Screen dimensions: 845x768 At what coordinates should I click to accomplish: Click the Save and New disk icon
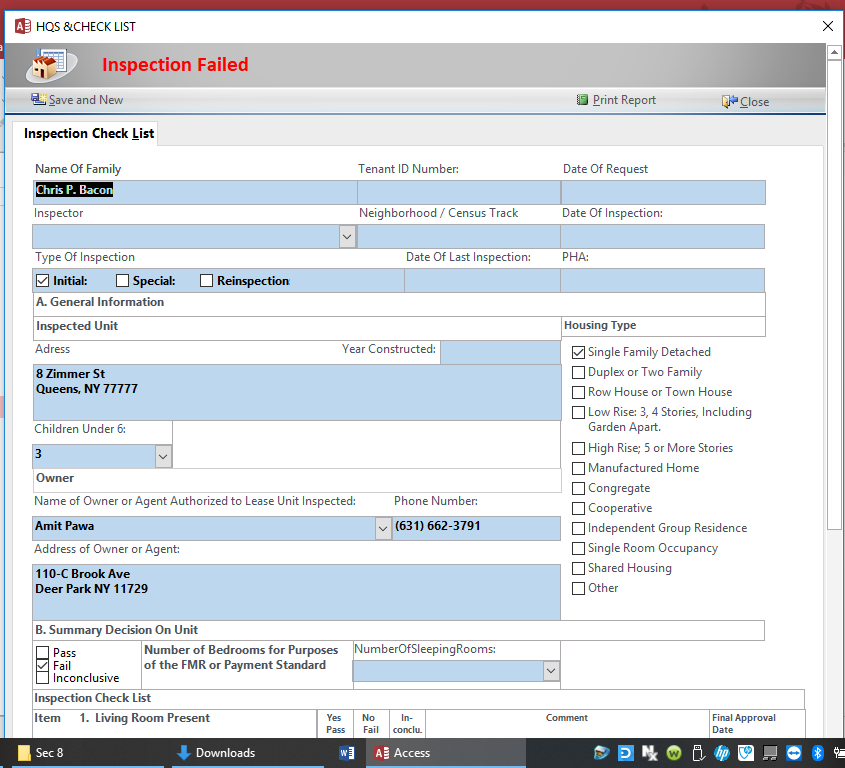(x=38, y=99)
